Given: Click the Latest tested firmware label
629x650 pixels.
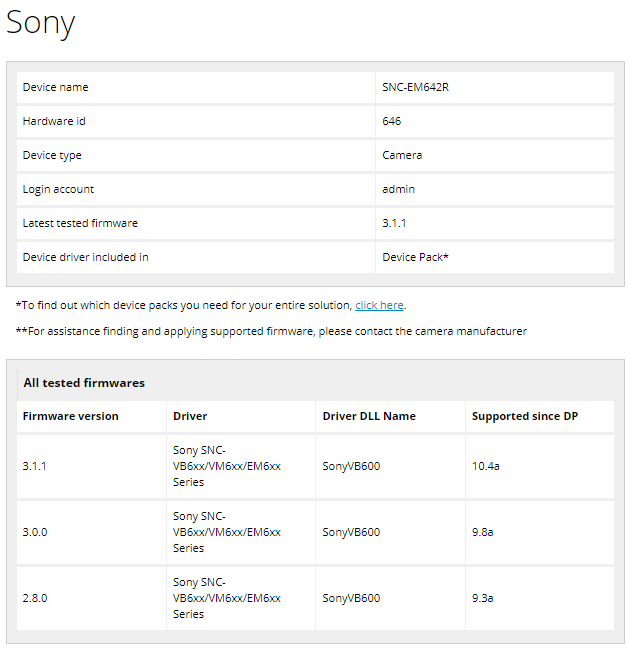Looking at the screenshot, I should click(80, 223).
